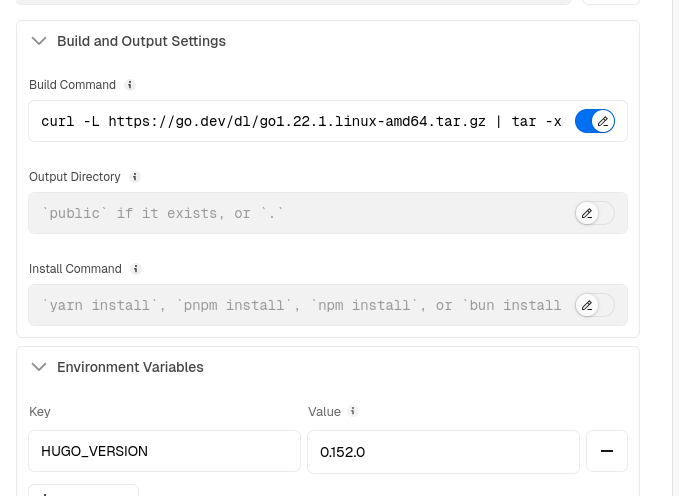Viewport: 679px width, 496px height.
Task: Click the info icon beside Install Command
Action: (x=136, y=269)
